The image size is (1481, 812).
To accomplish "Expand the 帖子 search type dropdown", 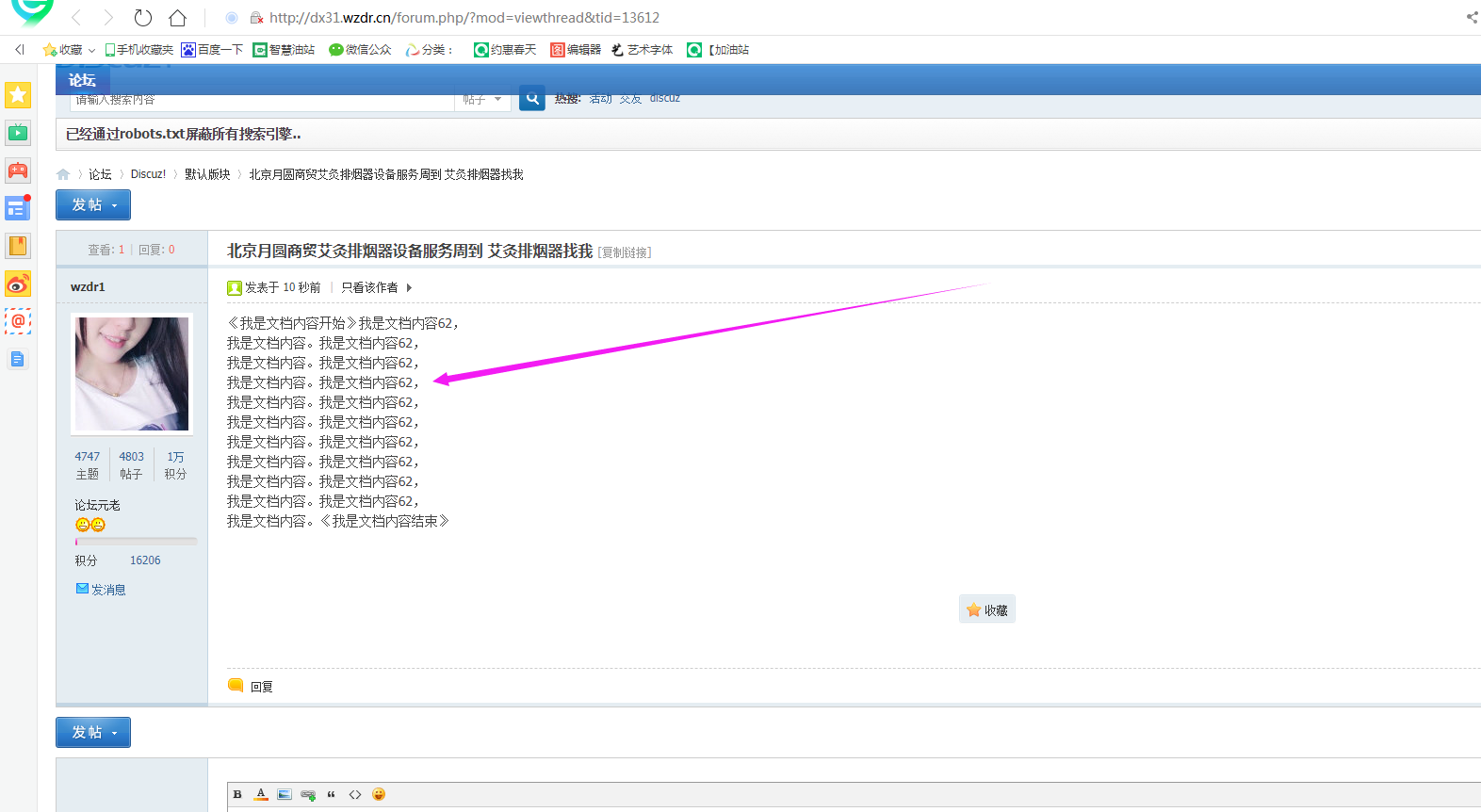I will 482,99.
